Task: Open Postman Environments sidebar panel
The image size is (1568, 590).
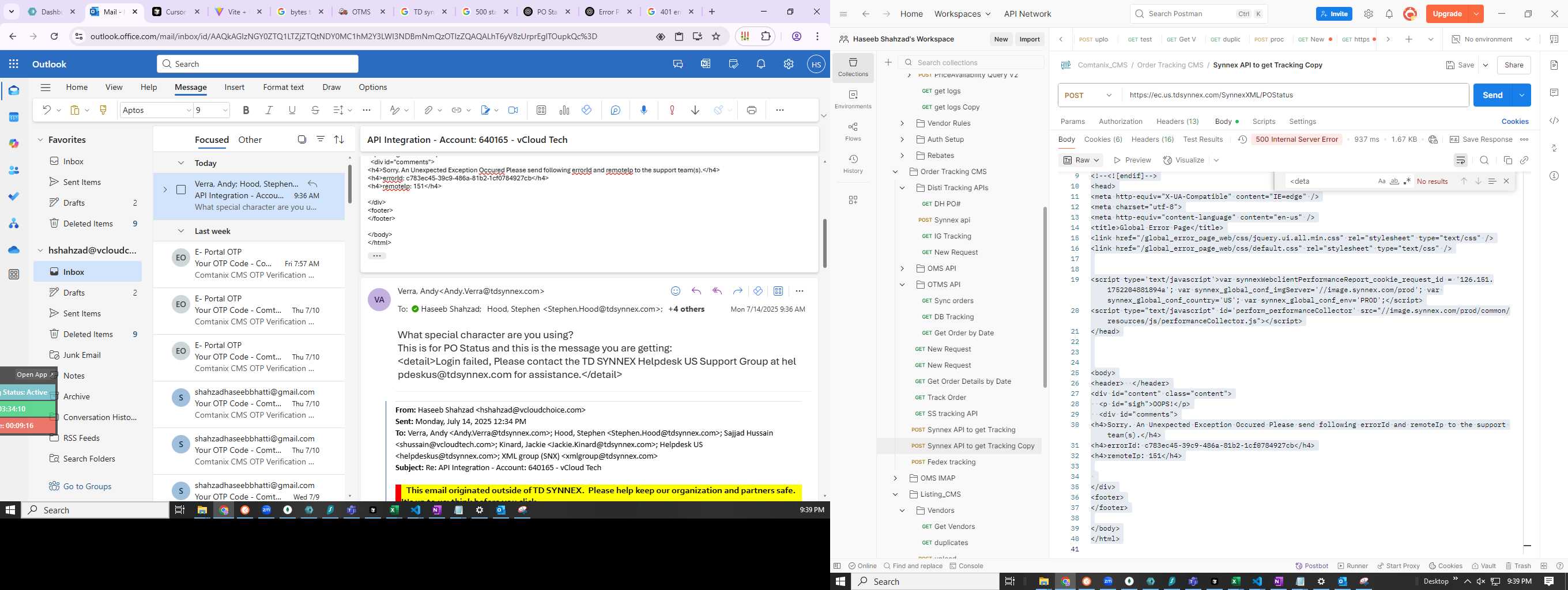Action: click(853, 100)
